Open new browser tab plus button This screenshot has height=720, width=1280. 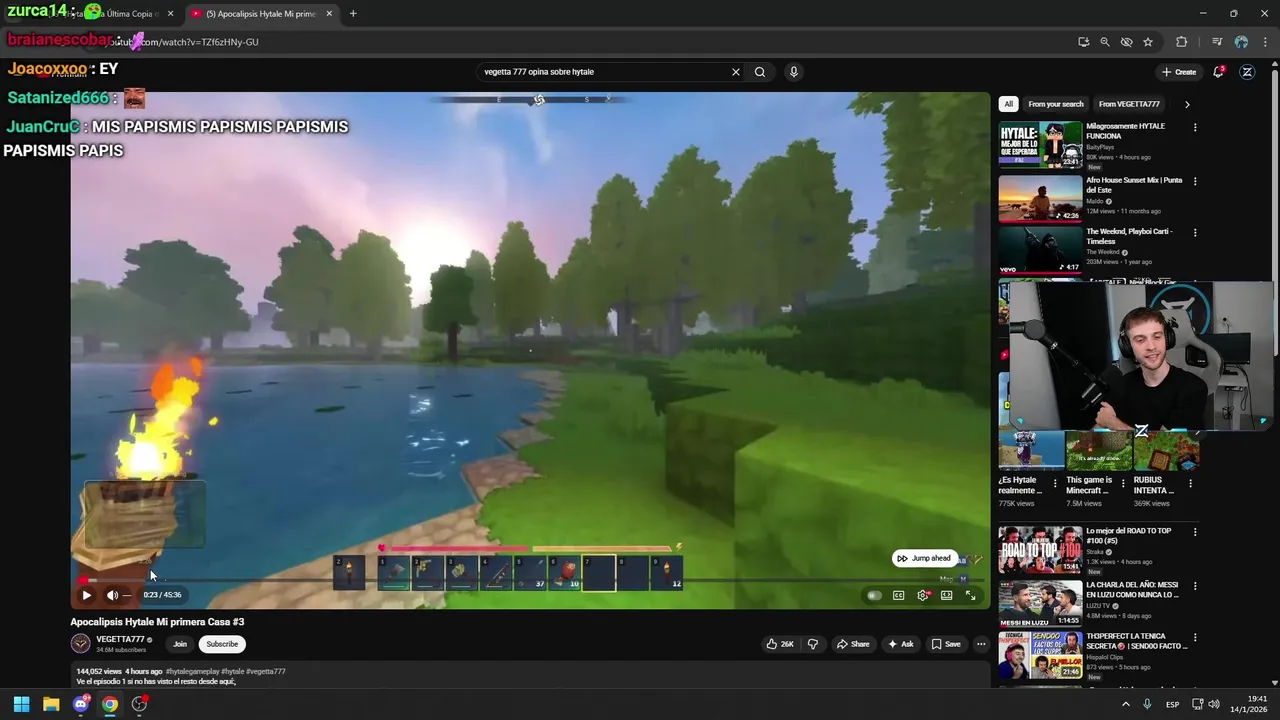(353, 14)
